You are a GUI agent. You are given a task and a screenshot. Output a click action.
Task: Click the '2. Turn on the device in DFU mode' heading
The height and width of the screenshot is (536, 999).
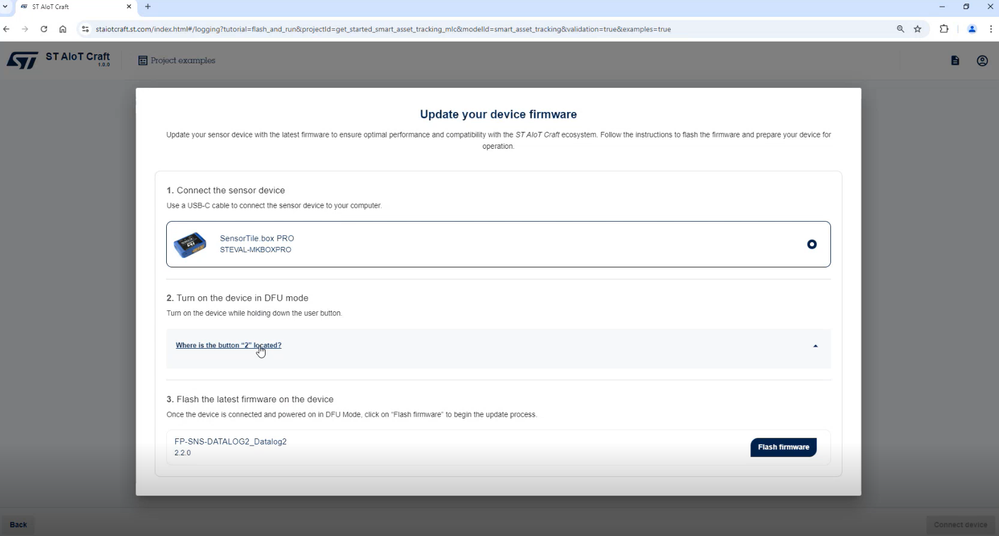click(237, 298)
